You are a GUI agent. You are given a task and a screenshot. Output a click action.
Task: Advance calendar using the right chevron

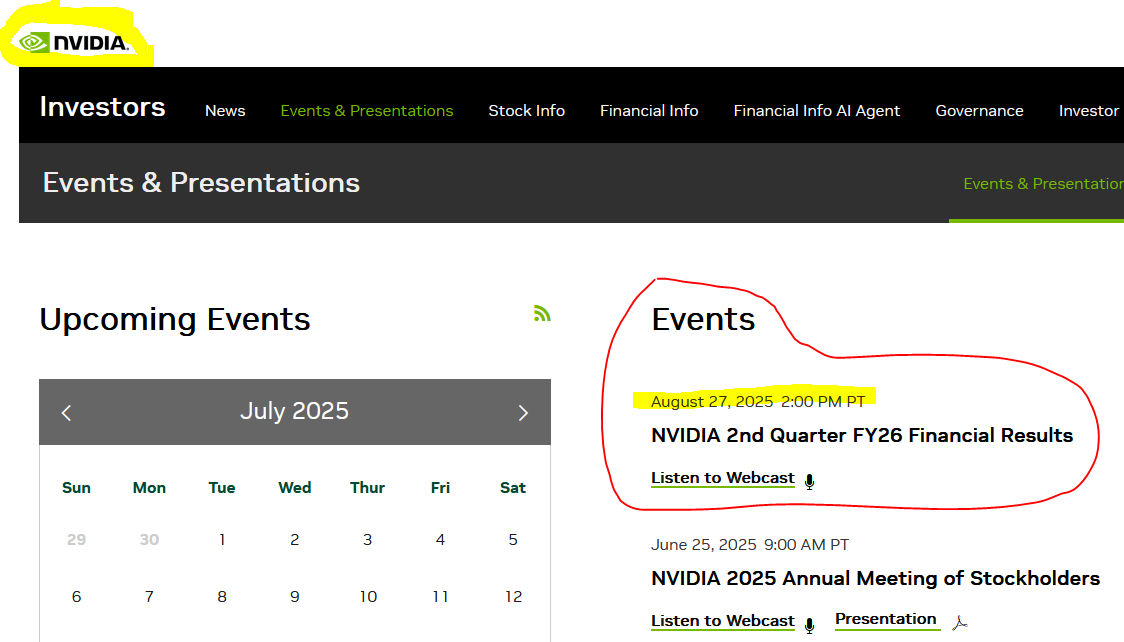pyautogui.click(x=523, y=412)
